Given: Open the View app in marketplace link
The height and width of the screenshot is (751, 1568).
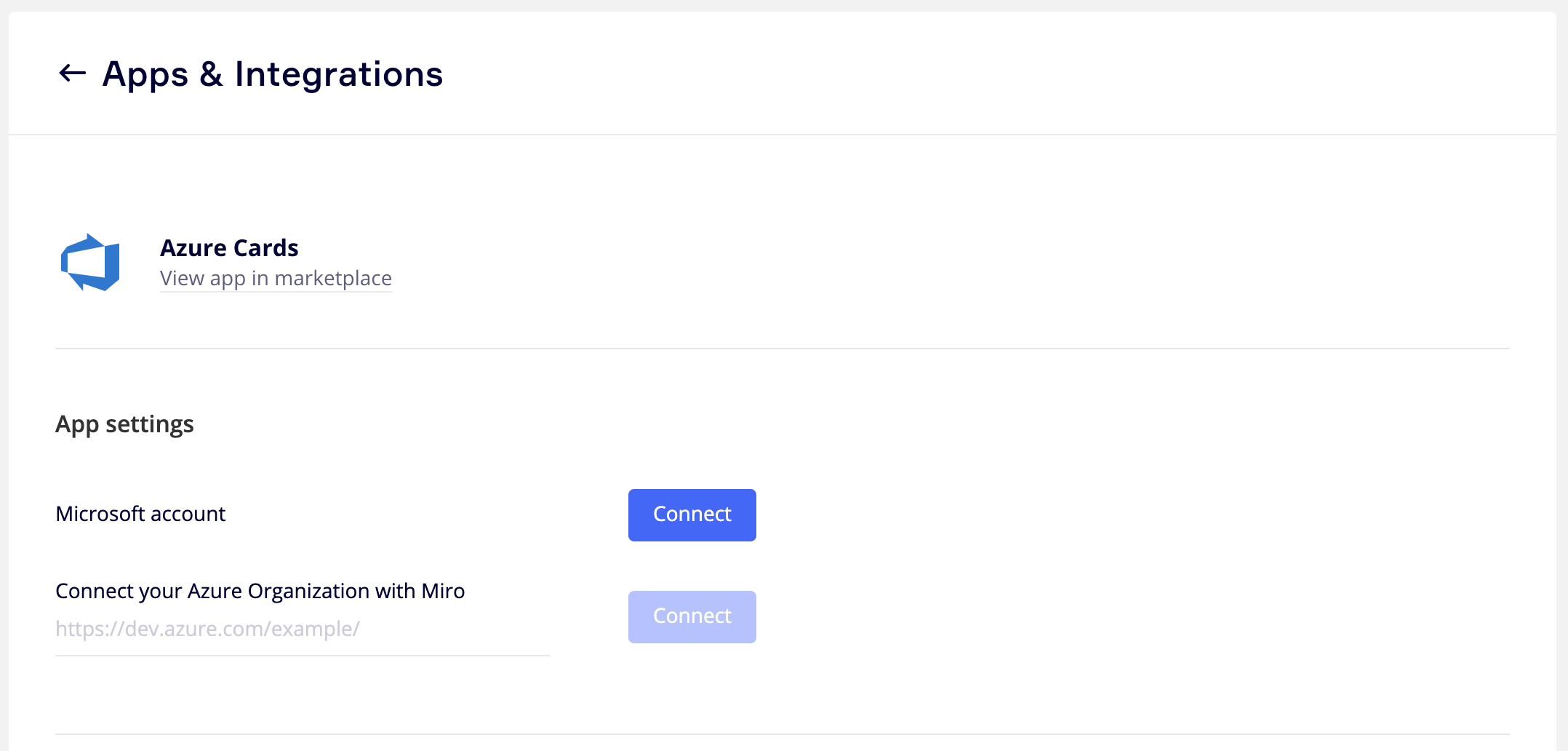Looking at the screenshot, I should [x=276, y=279].
